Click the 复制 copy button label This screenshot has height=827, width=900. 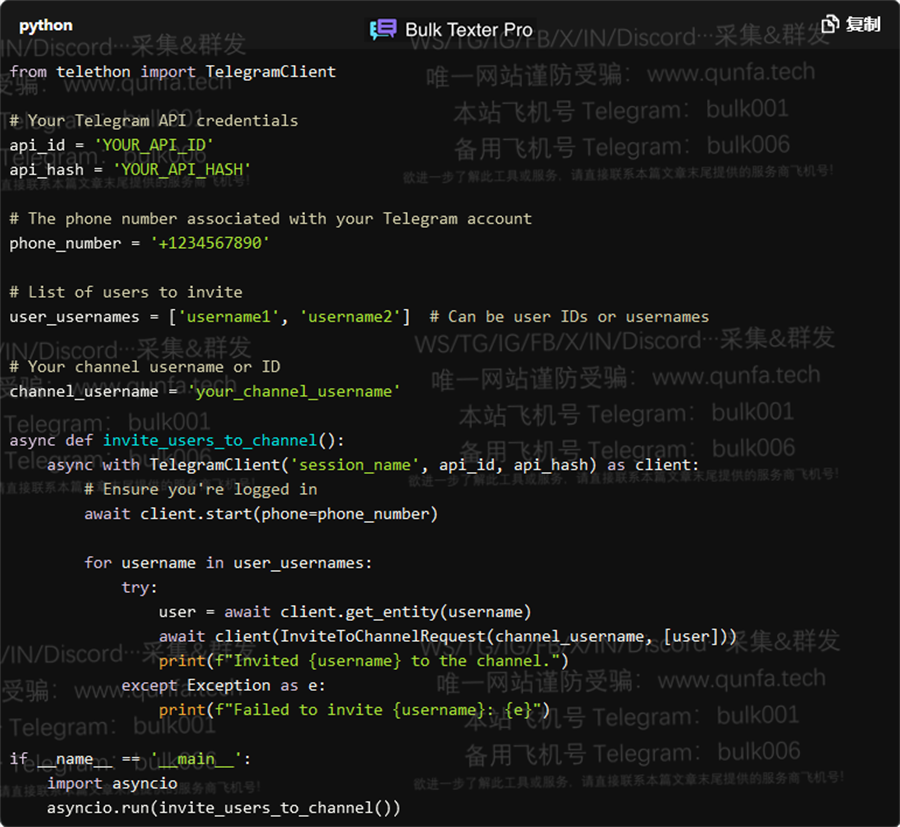pos(863,24)
